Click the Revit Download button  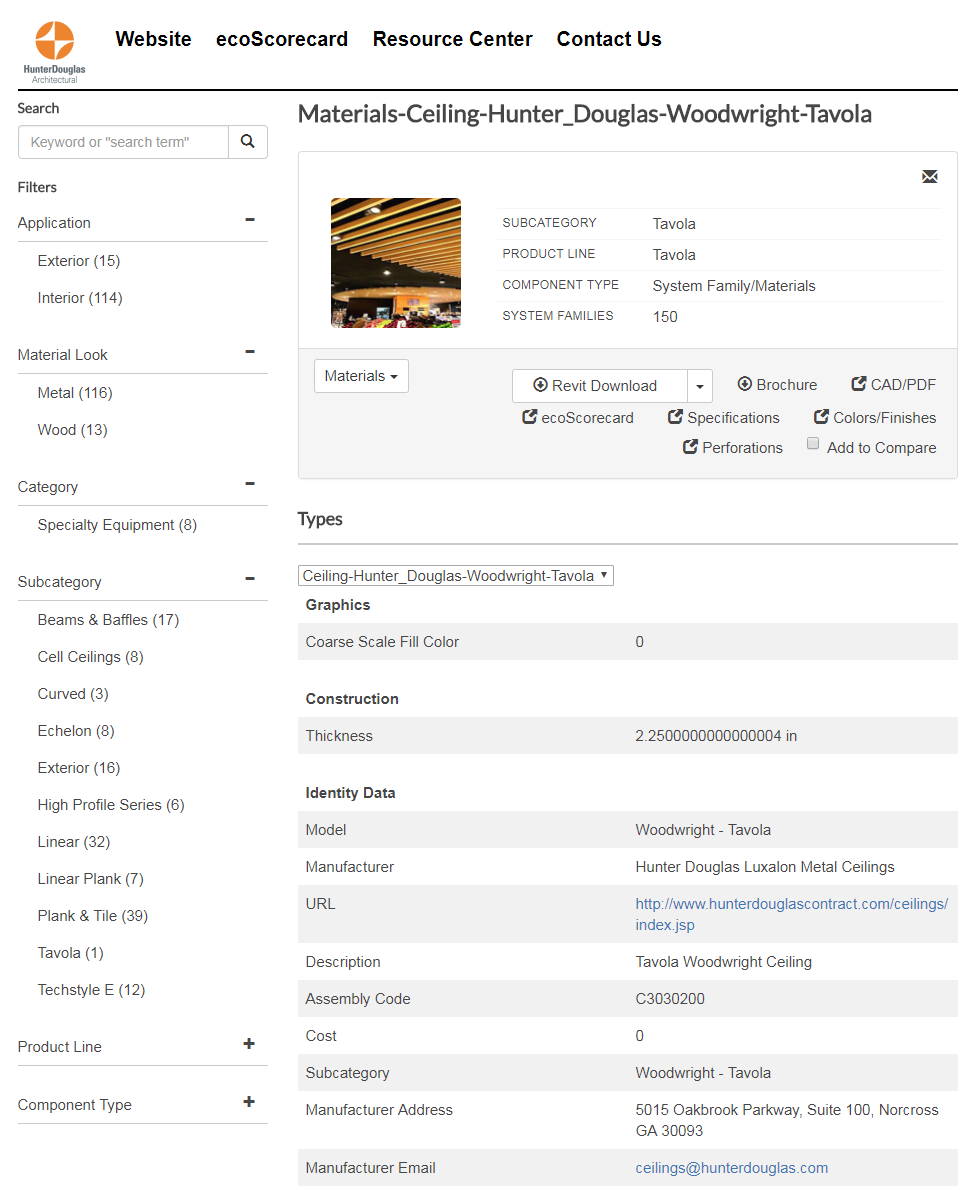pos(600,385)
